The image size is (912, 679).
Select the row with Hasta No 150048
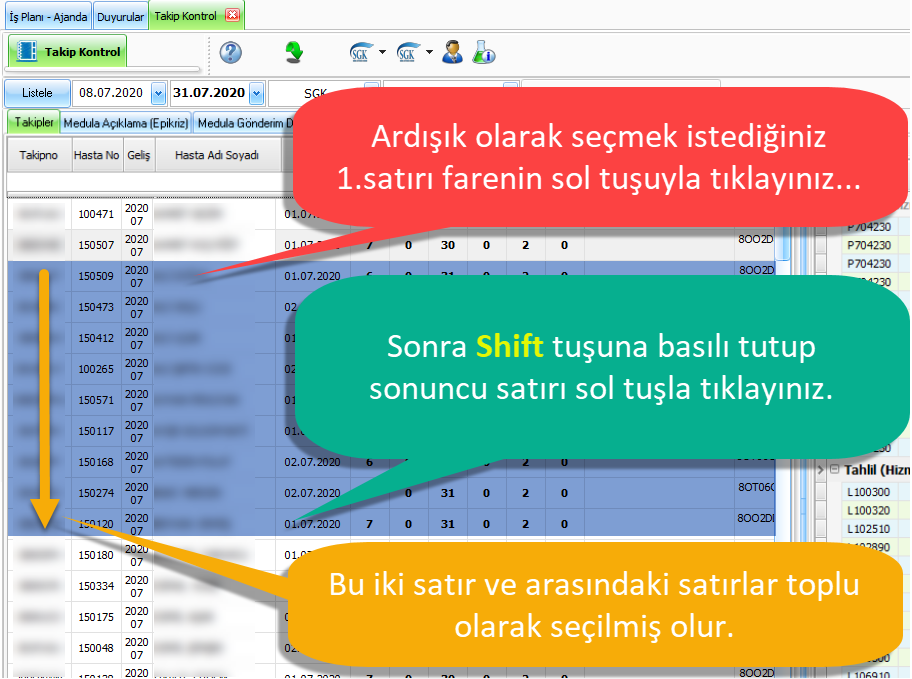(x=391, y=648)
